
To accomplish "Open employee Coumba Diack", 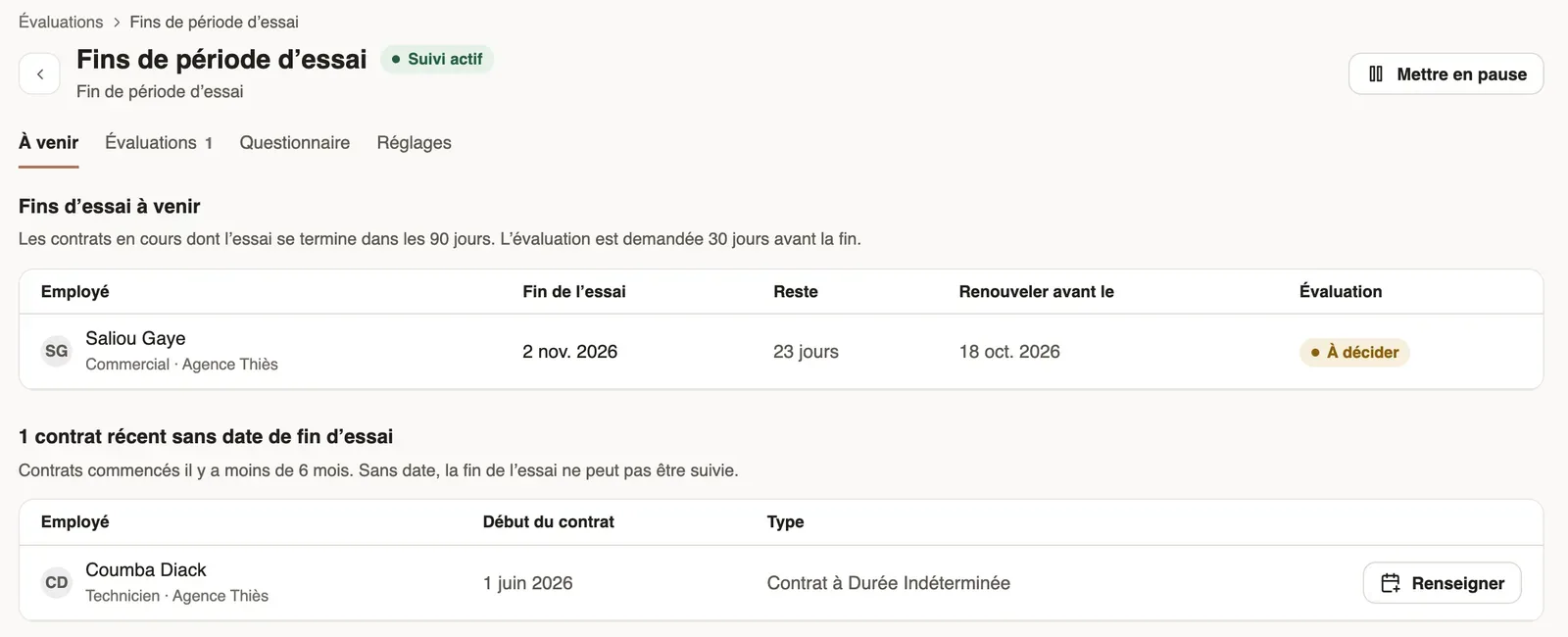I will coord(146,569).
